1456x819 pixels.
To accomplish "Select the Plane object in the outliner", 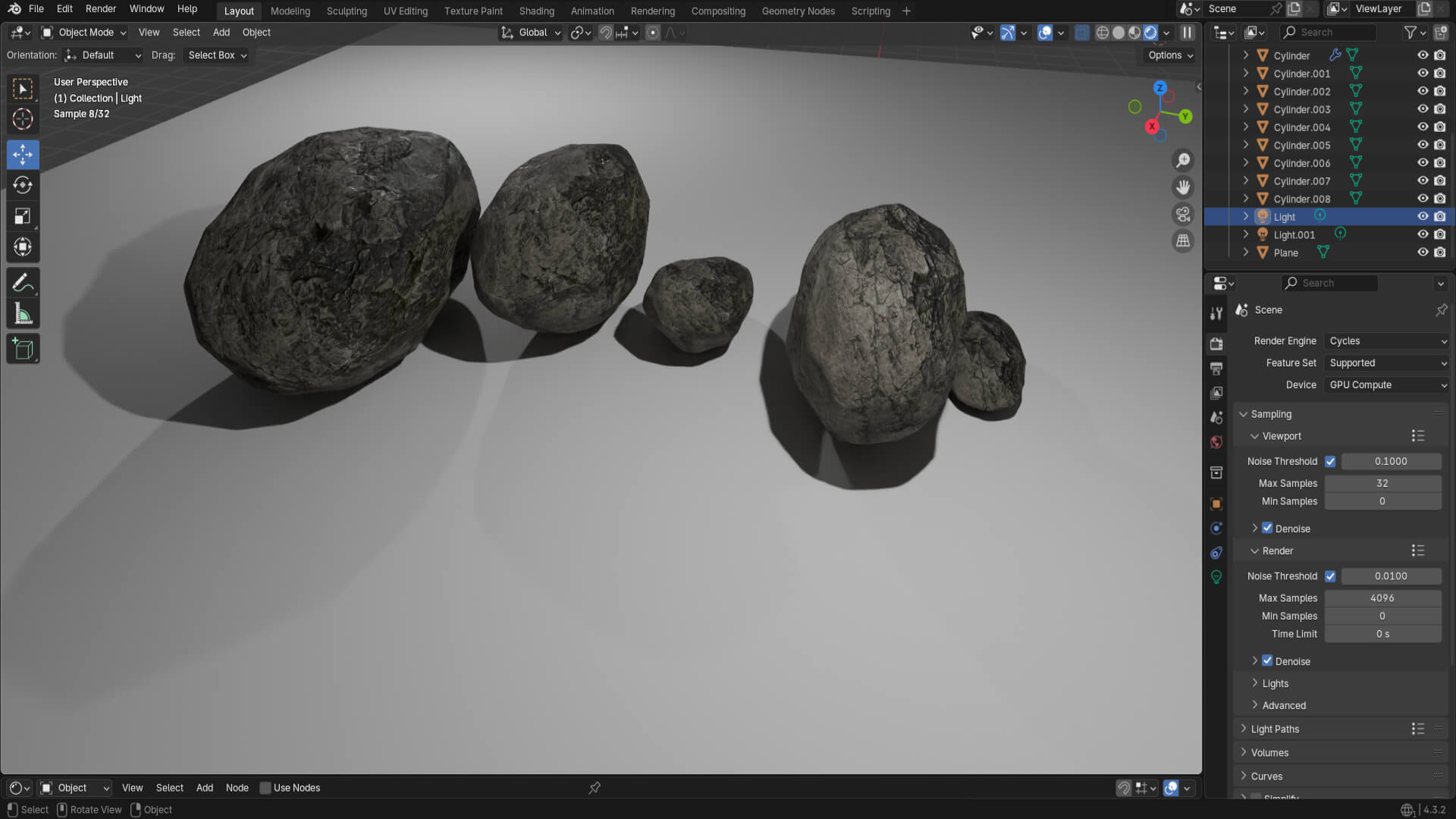I will click(x=1285, y=253).
